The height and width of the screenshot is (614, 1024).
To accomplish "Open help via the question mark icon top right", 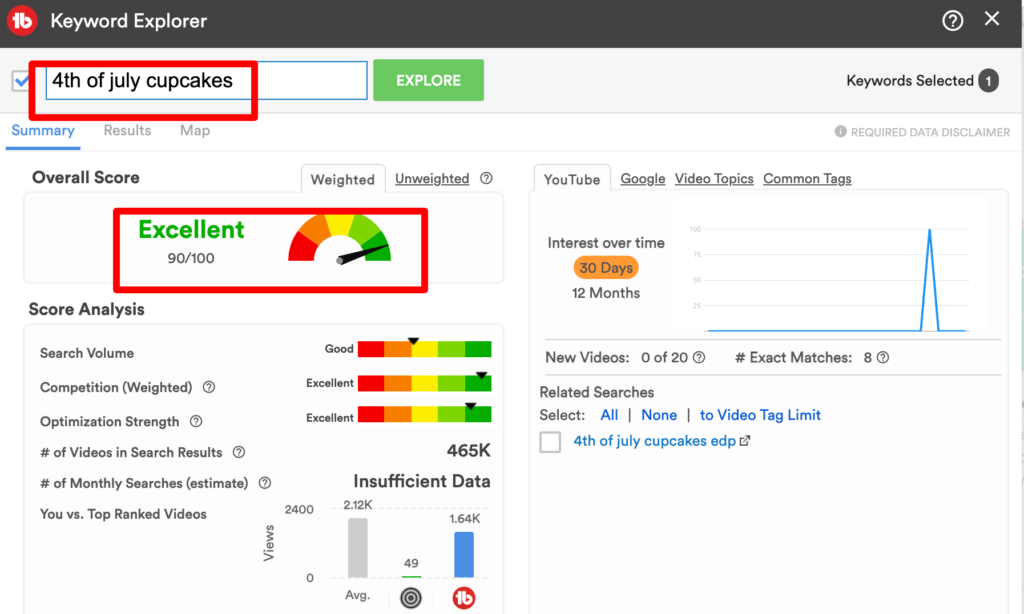I will tap(952, 20).
